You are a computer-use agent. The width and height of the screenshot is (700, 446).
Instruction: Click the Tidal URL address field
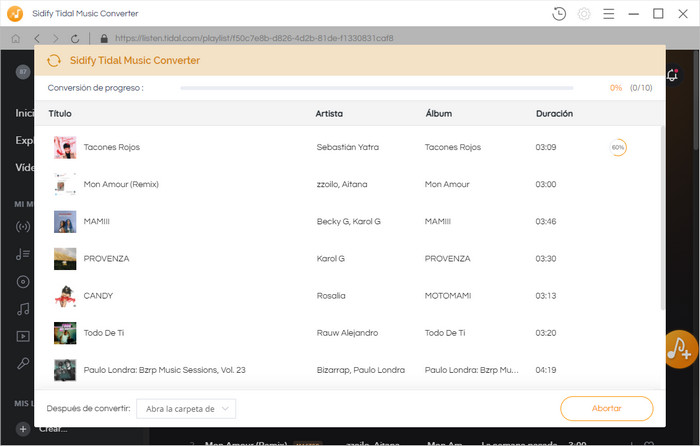coord(254,38)
